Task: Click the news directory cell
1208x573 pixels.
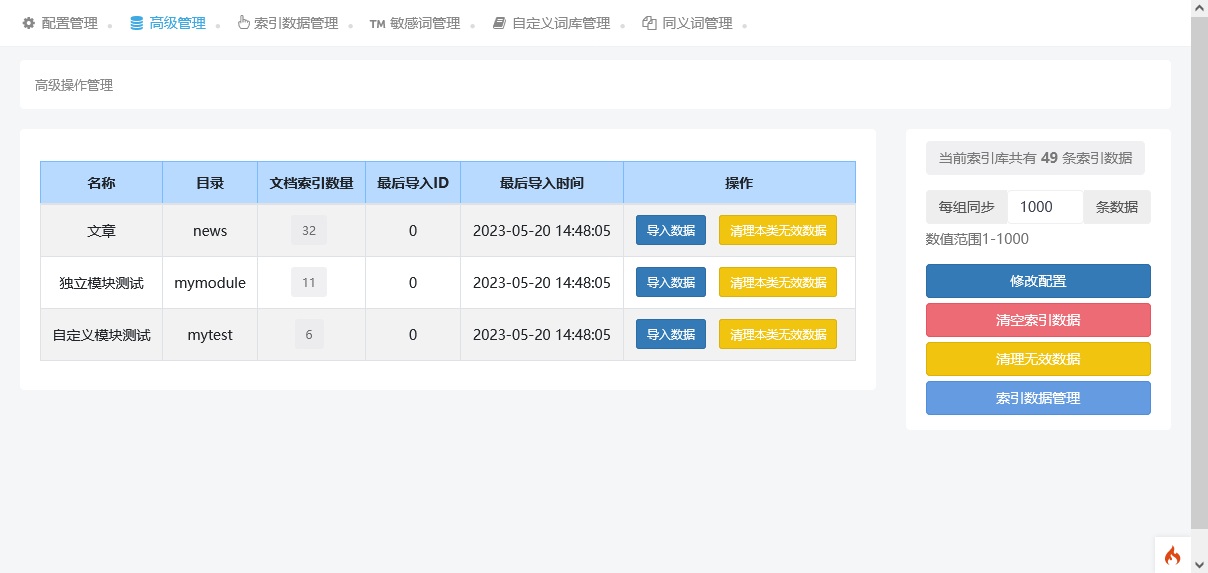Action: [210, 230]
